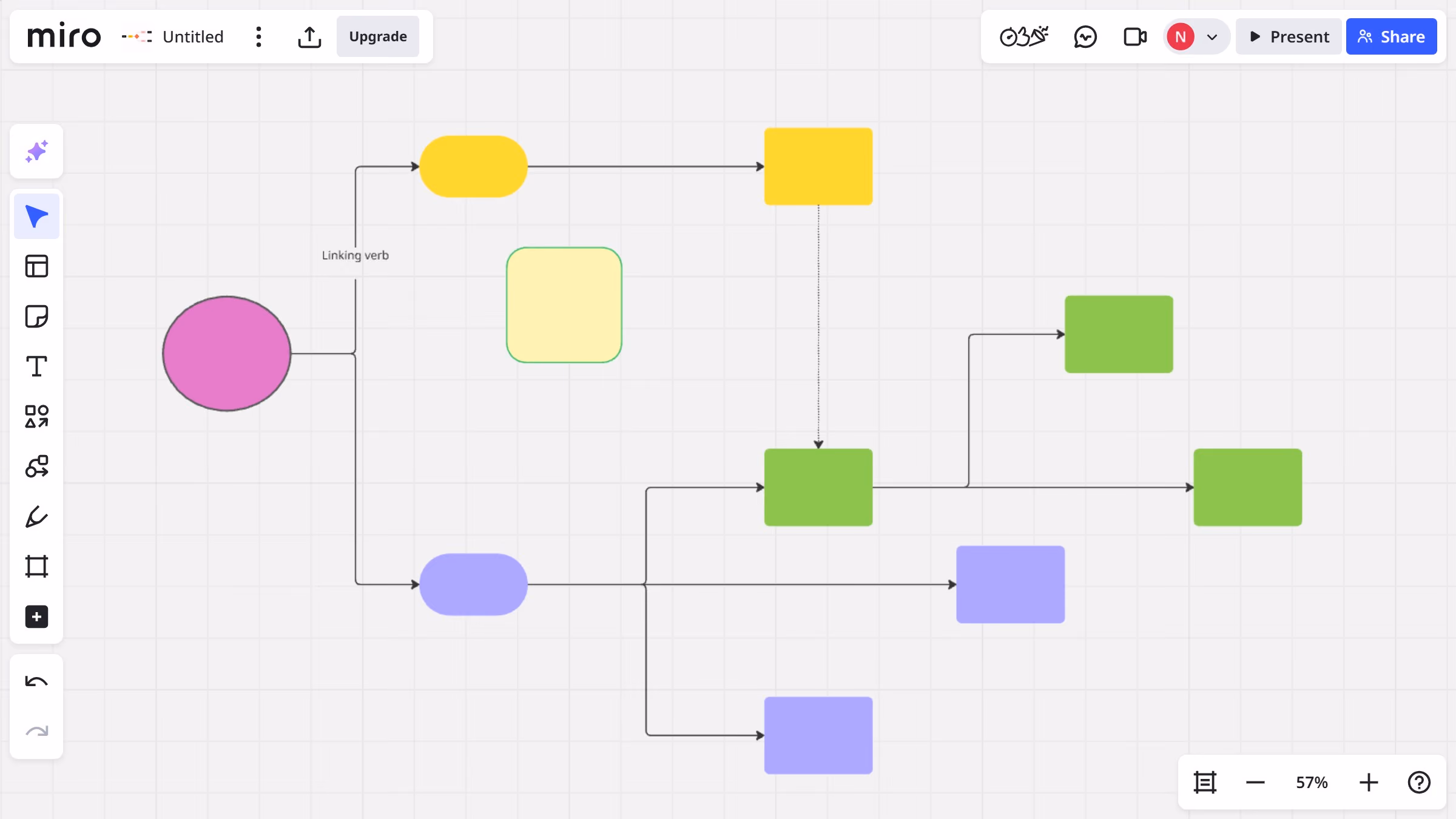Select the center green rectangle
Viewport: 1456px width, 819px height.
(x=818, y=487)
